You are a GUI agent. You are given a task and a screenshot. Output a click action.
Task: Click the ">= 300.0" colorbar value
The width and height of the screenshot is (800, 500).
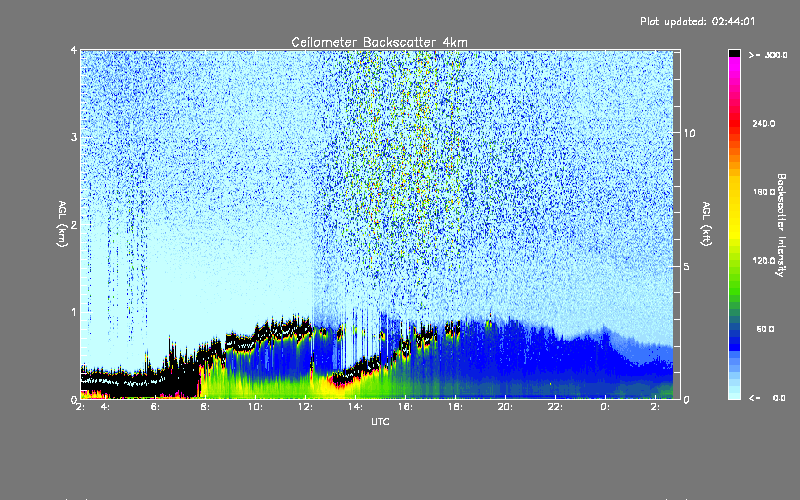coord(768,55)
